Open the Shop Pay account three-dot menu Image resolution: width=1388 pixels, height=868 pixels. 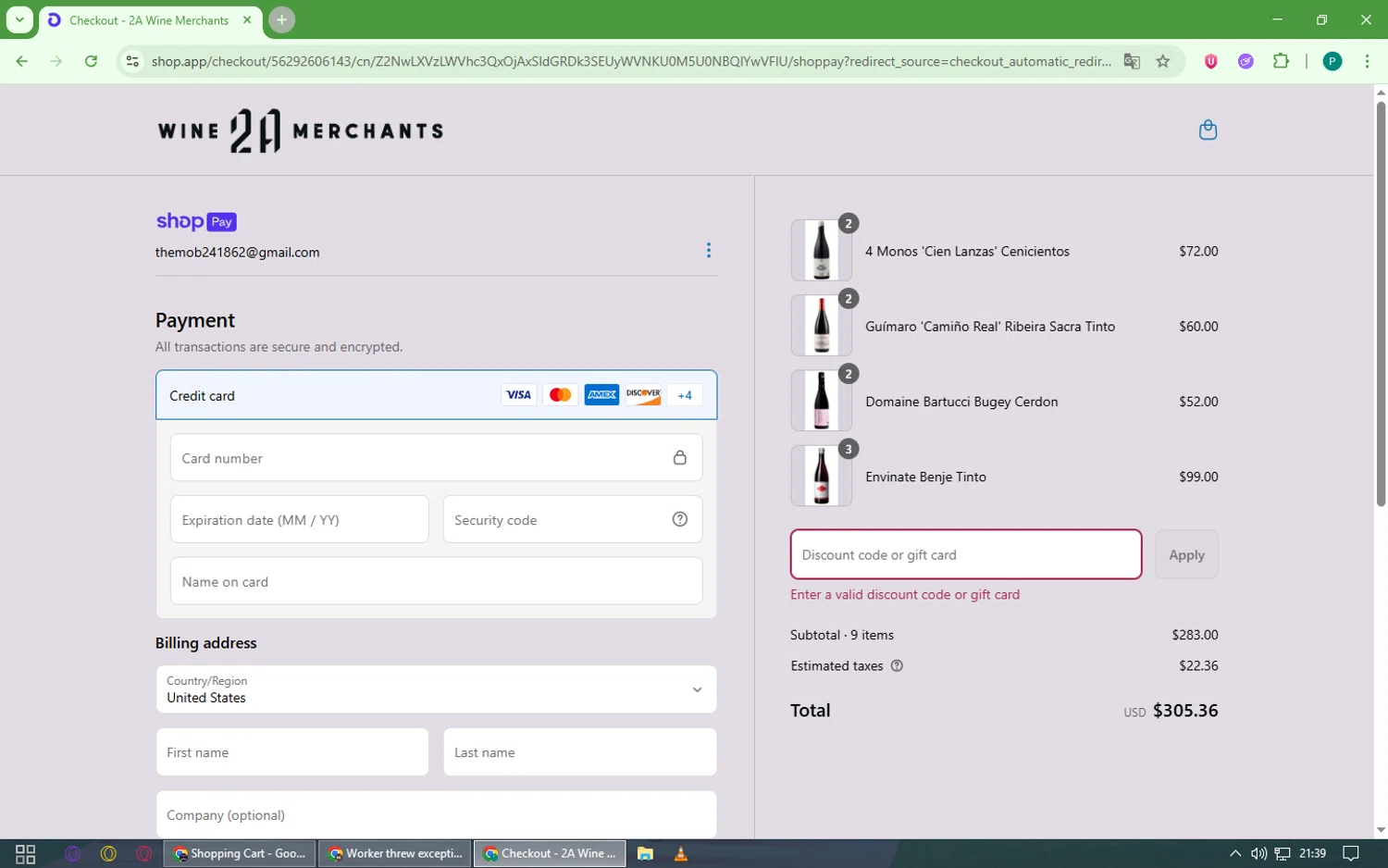(x=709, y=250)
